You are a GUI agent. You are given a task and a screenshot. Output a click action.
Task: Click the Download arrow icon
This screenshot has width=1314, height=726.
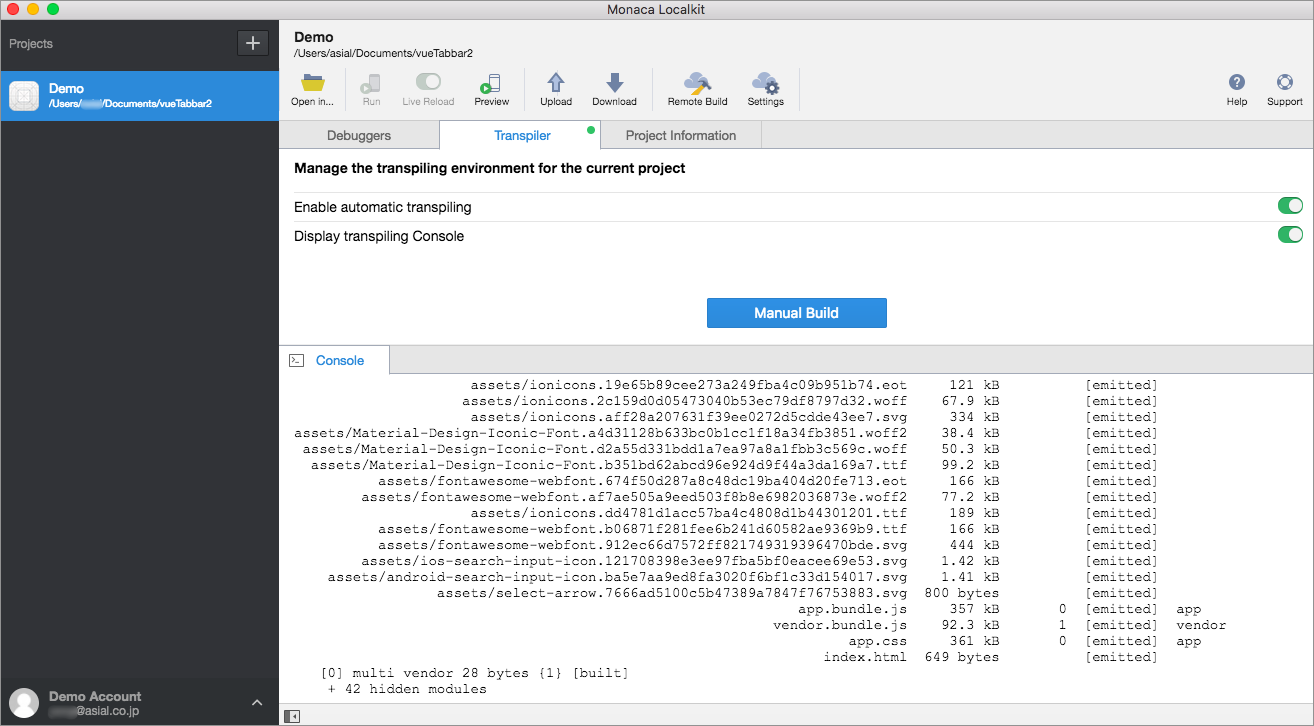pos(614,83)
